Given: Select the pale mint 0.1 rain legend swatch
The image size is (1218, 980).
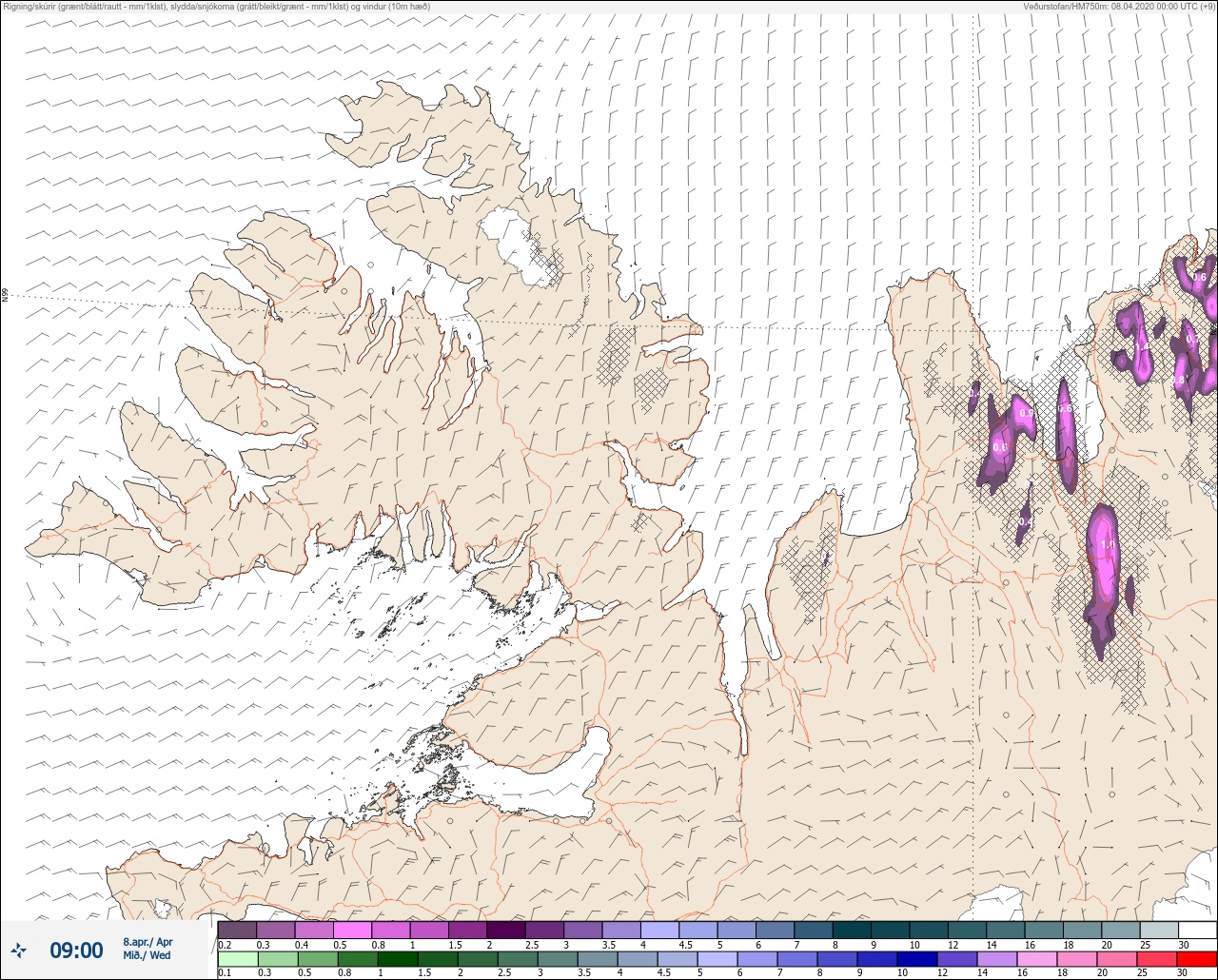Looking at the screenshot, I should pyautogui.click(x=237, y=958).
